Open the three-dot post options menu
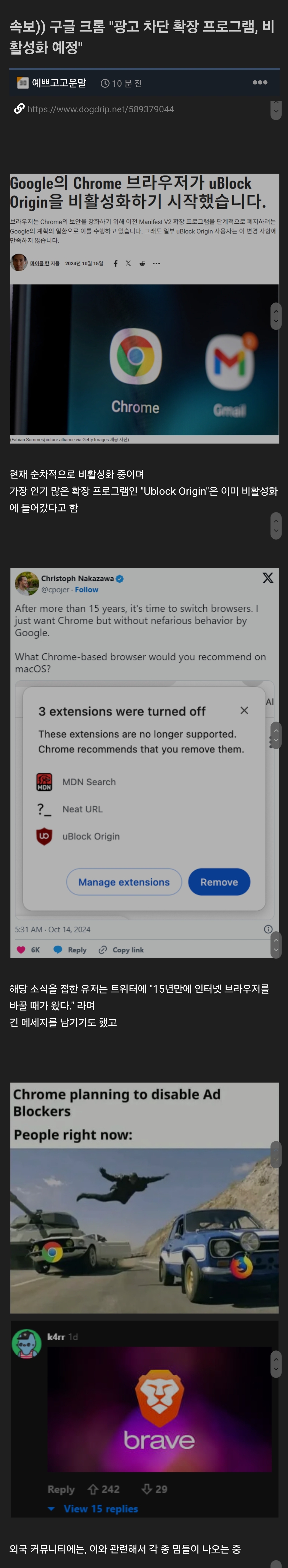This screenshot has width=288, height=1568. pos(260,82)
